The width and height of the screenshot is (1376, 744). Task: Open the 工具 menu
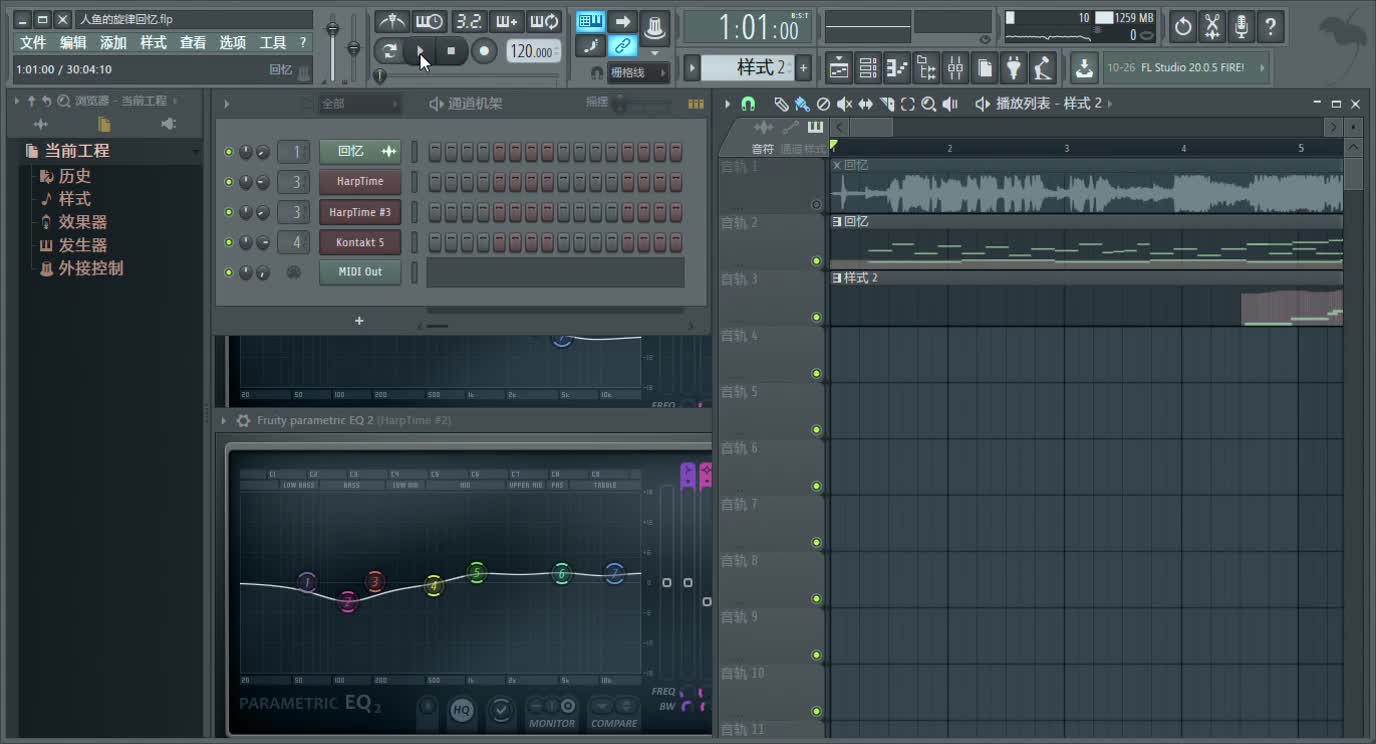[273, 43]
